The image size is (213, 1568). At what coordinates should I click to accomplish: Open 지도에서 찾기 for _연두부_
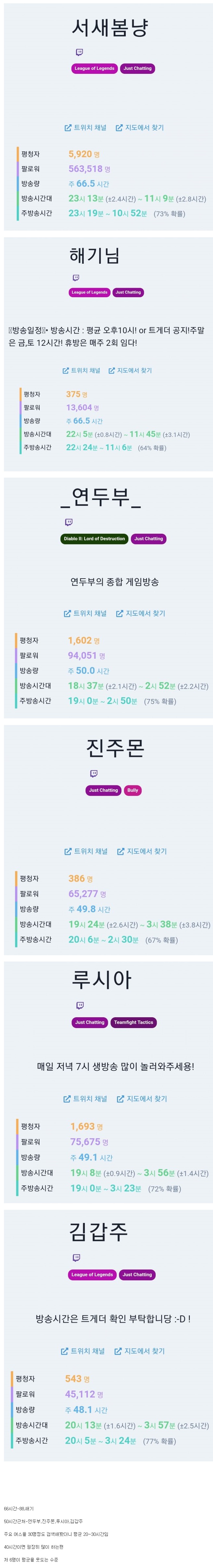[140, 613]
